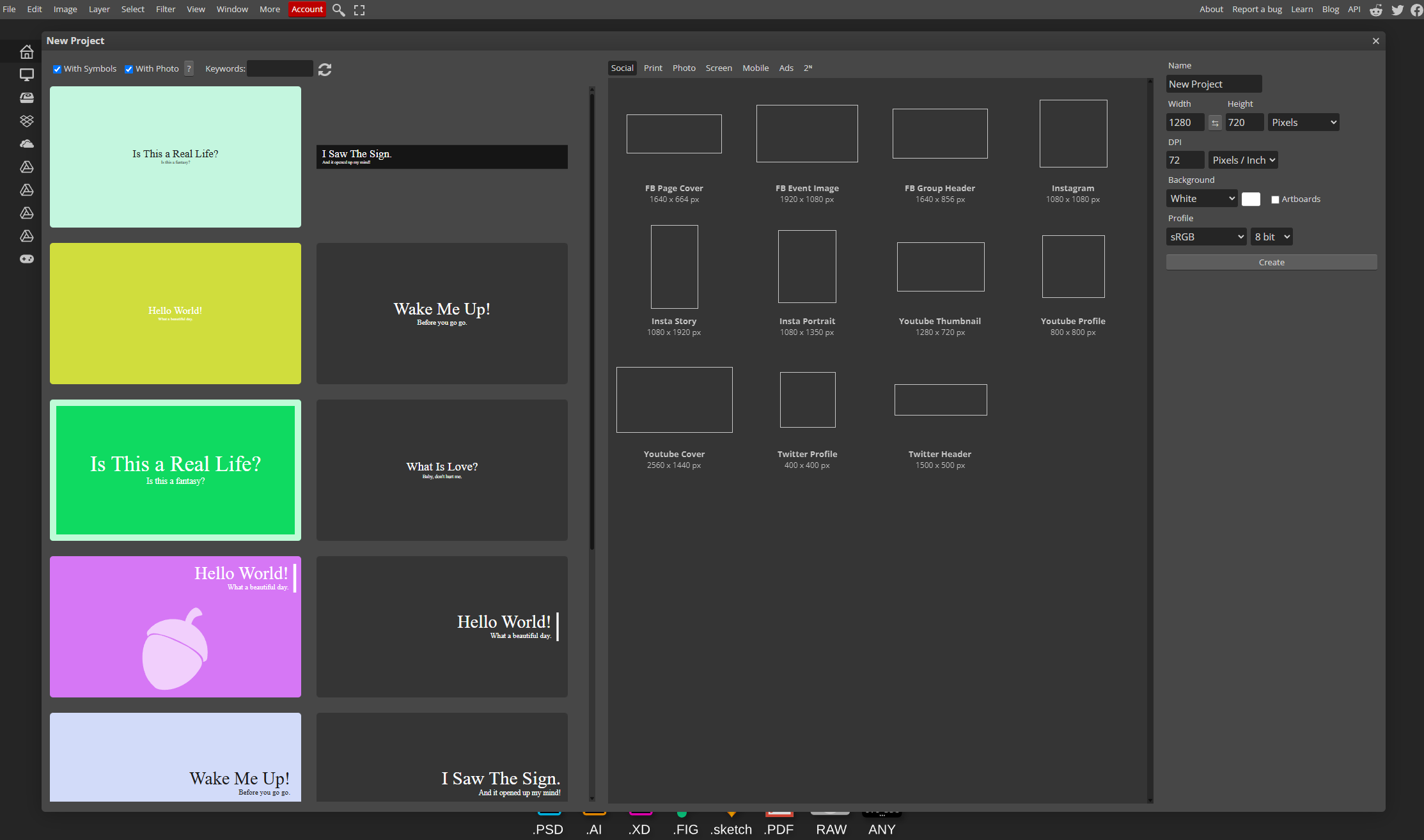Uncheck the With Photo checkbox
This screenshot has height=840, width=1424.
tap(129, 69)
